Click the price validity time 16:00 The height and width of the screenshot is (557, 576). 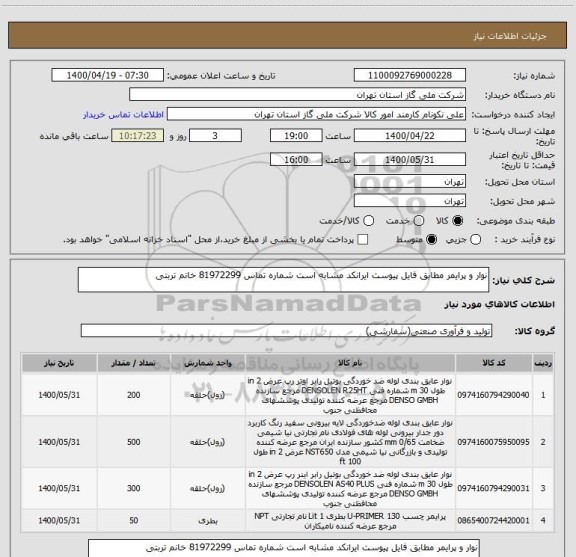coord(296,159)
